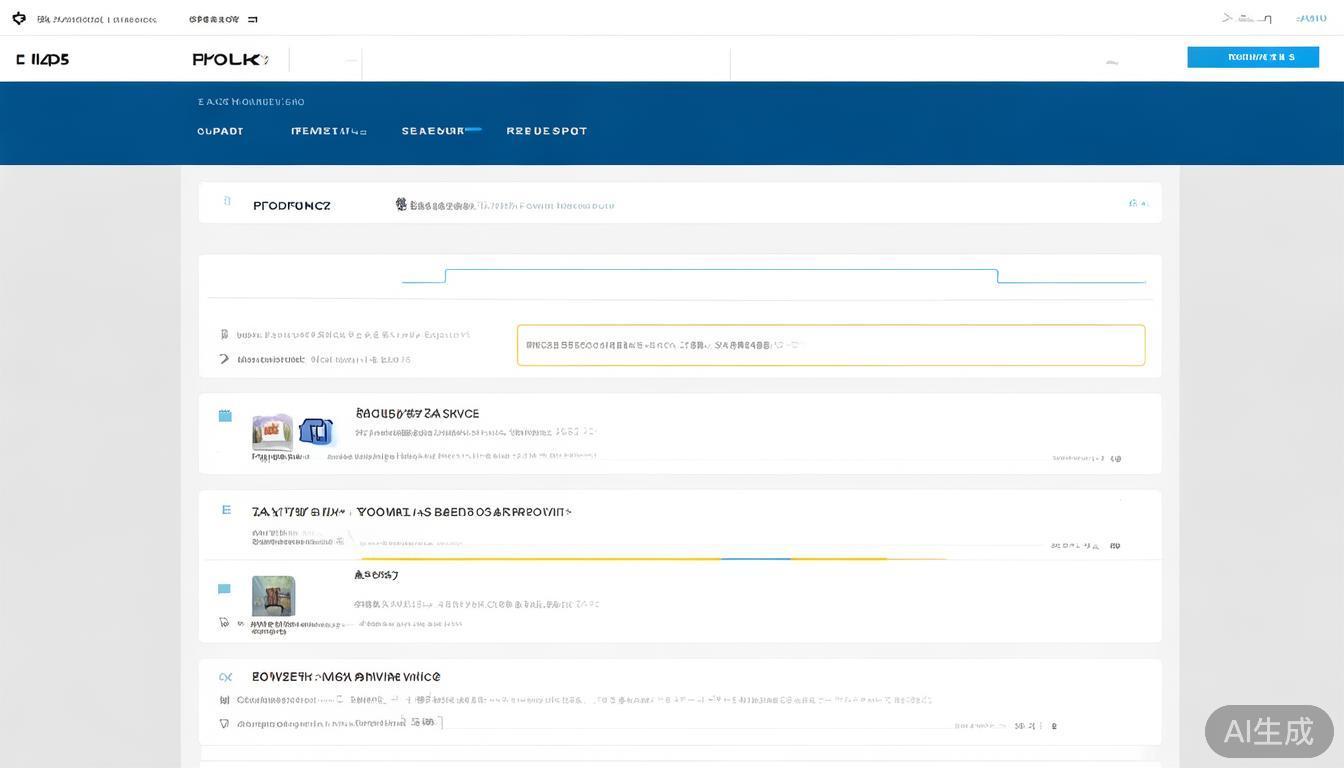Click the blue E icon beside second listing
Viewport: 1344px width, 768px height.
pyautogui.click(x=226, y=510)
